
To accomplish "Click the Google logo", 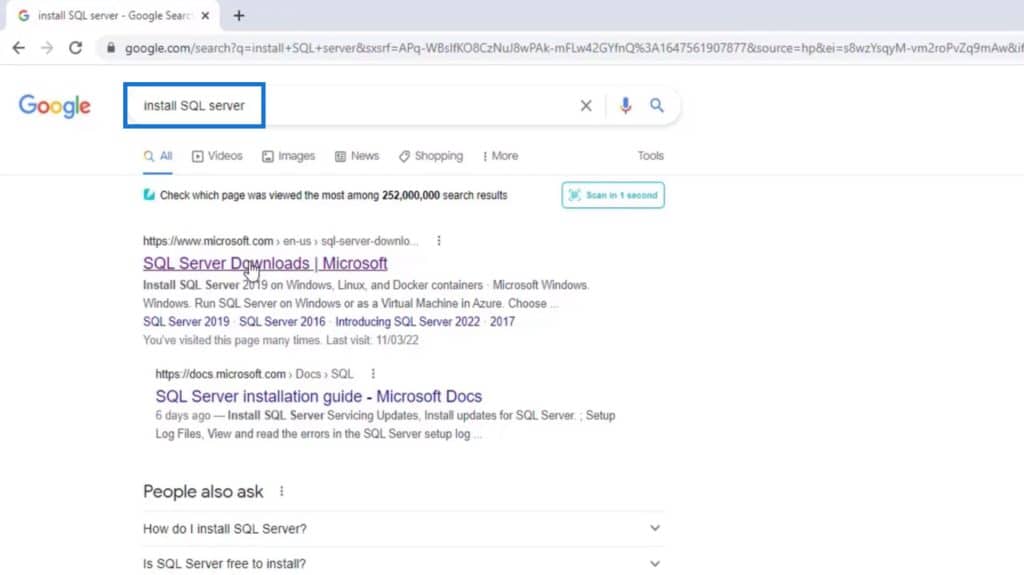I will (x=55, y=106).
